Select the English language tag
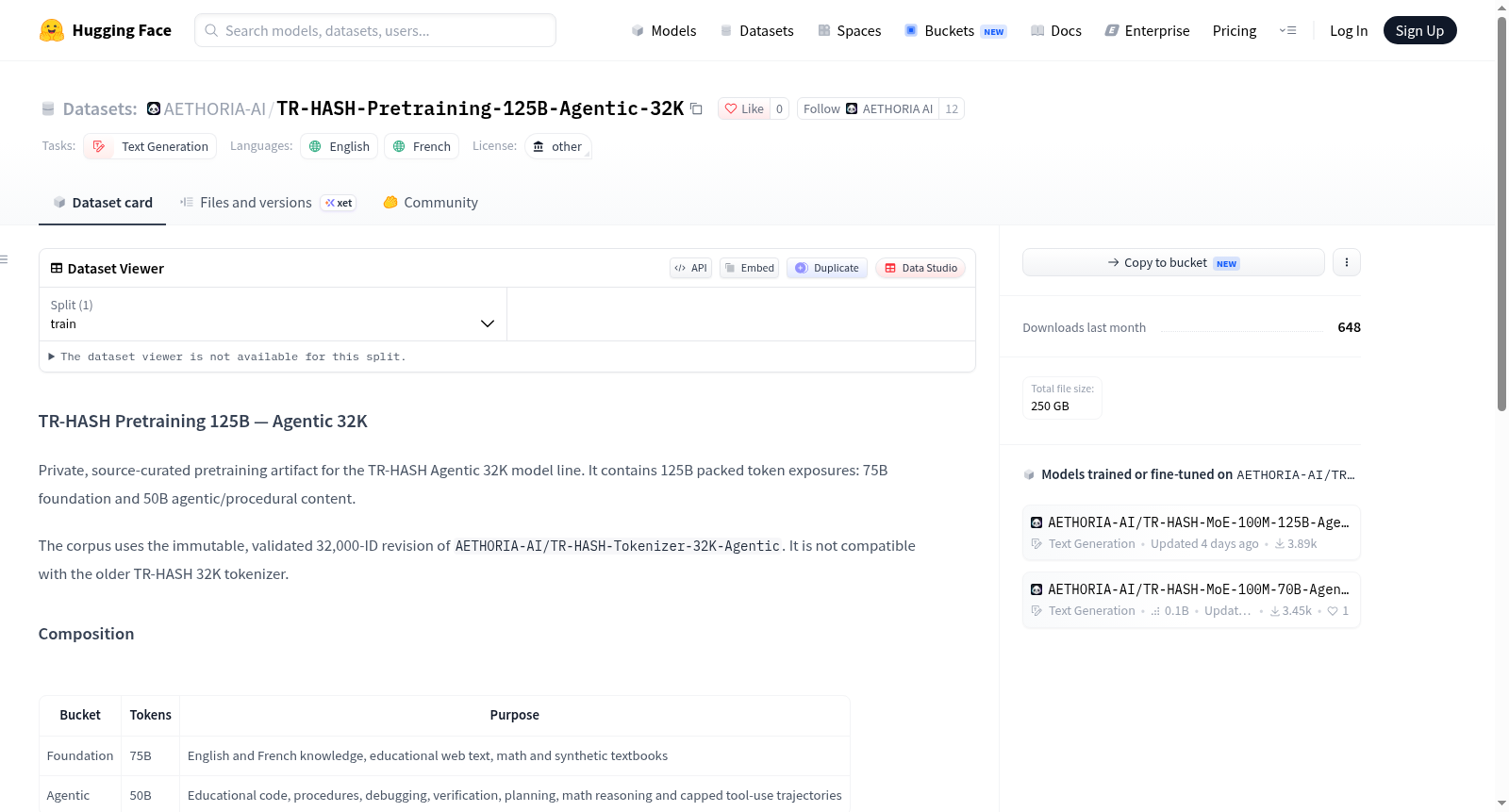 click(340, 146)
